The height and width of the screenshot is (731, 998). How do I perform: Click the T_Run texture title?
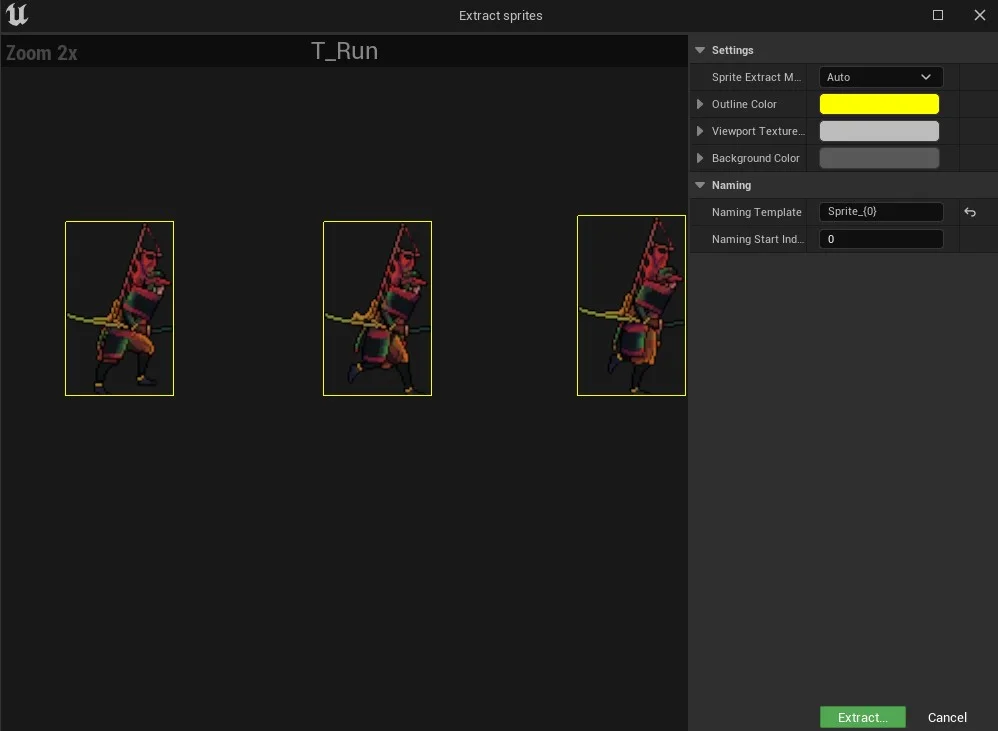coord(344,51)
